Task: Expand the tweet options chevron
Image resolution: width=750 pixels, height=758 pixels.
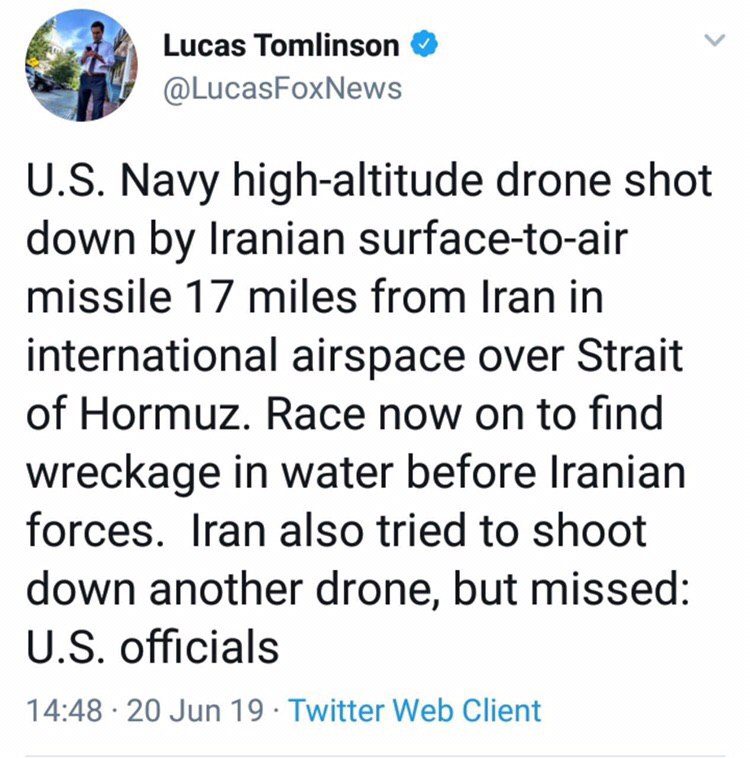Action: point(714,41)
